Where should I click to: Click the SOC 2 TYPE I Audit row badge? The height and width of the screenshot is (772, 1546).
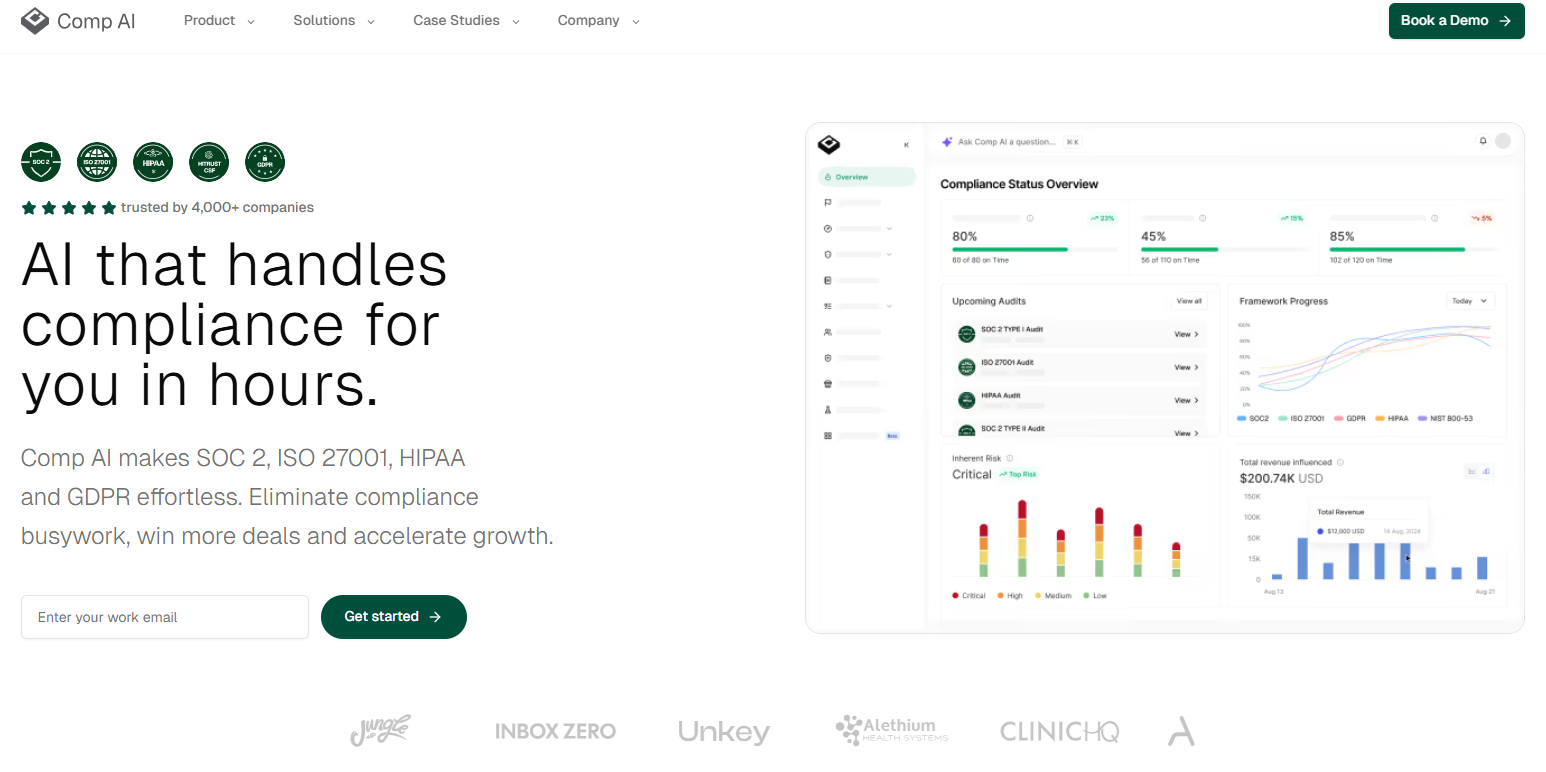[x=966, y=334]
